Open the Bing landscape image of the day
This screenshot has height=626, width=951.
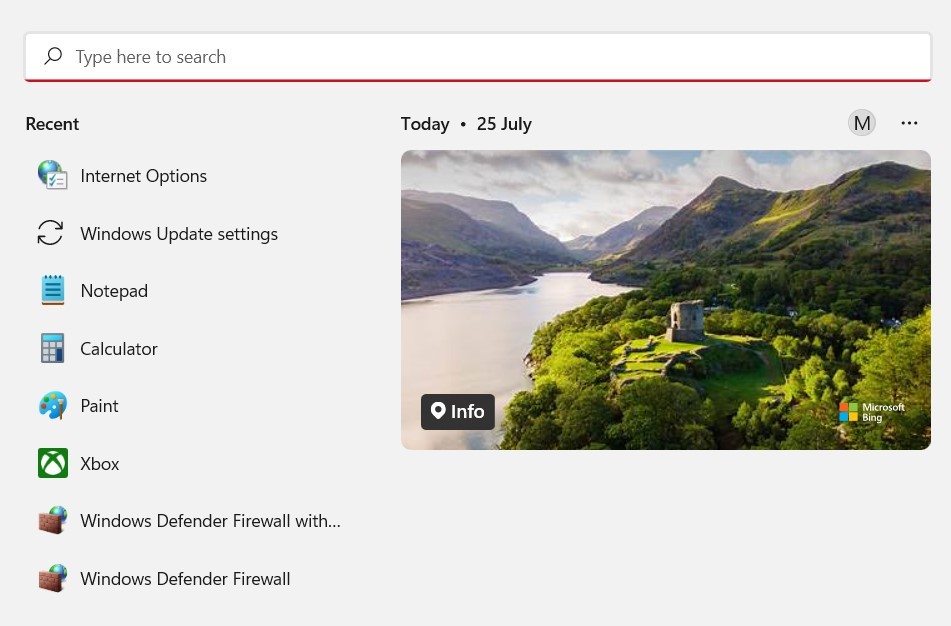[x=666, y=300]
